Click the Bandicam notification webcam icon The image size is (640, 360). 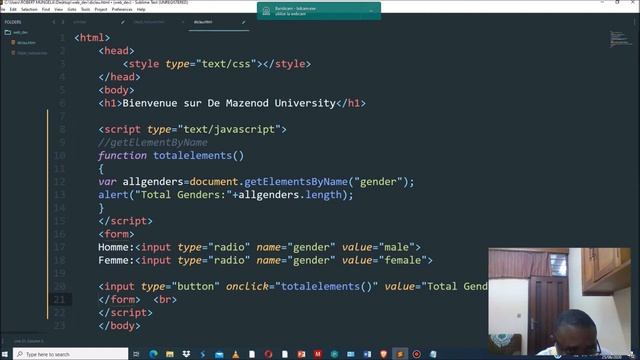pos(266,11)
